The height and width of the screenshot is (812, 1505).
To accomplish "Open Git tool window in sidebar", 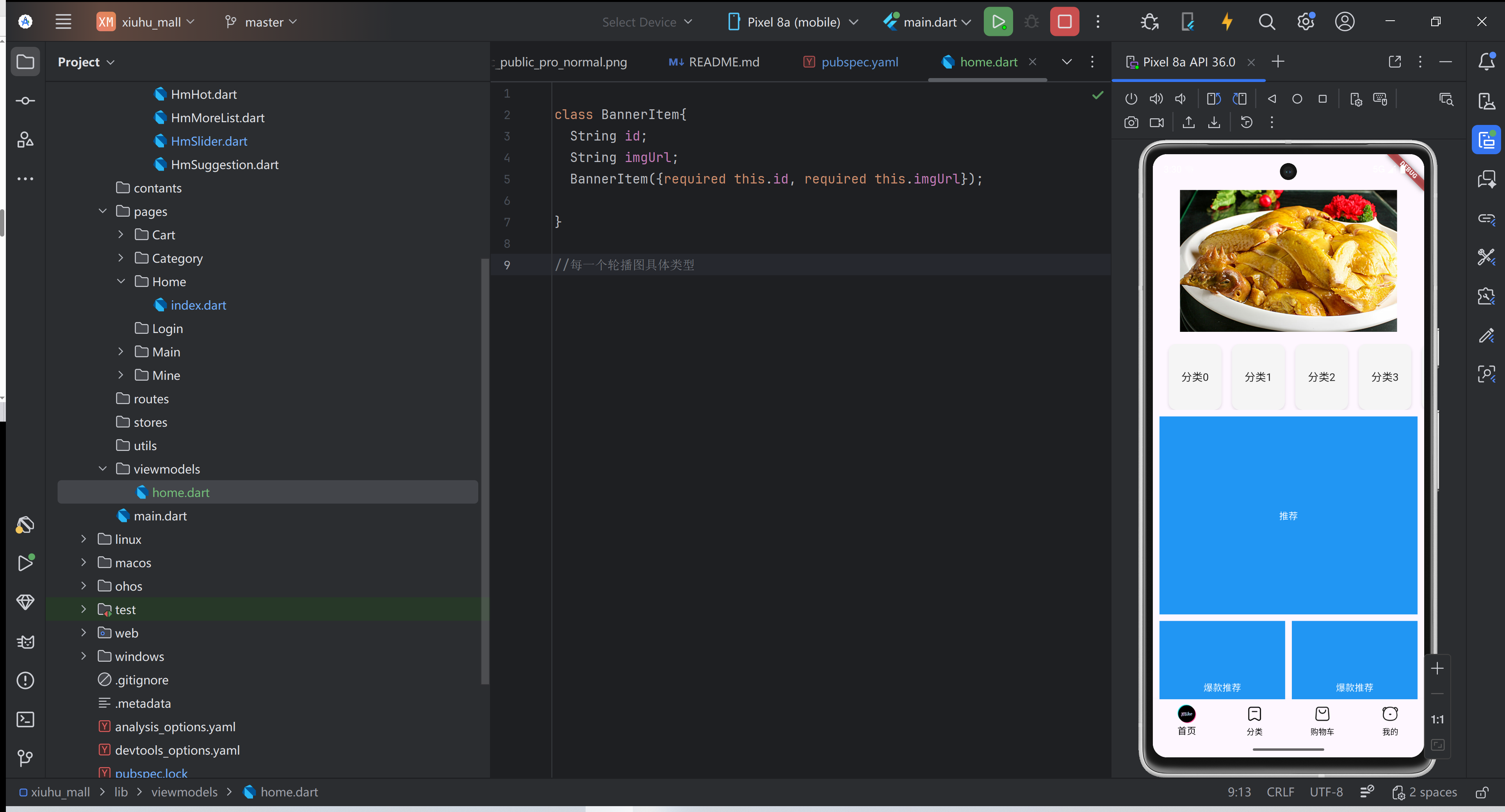I will (25, 758).
